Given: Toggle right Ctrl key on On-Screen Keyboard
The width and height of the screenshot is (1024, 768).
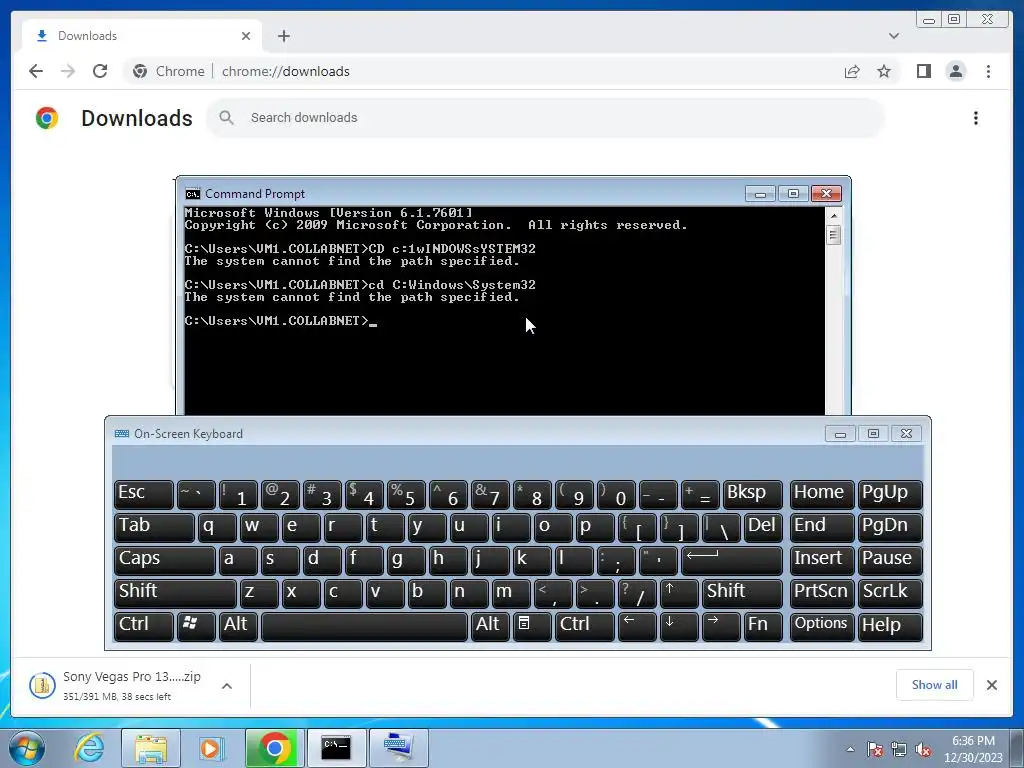Looking at the screenshot, I should [x=584, y=626].
